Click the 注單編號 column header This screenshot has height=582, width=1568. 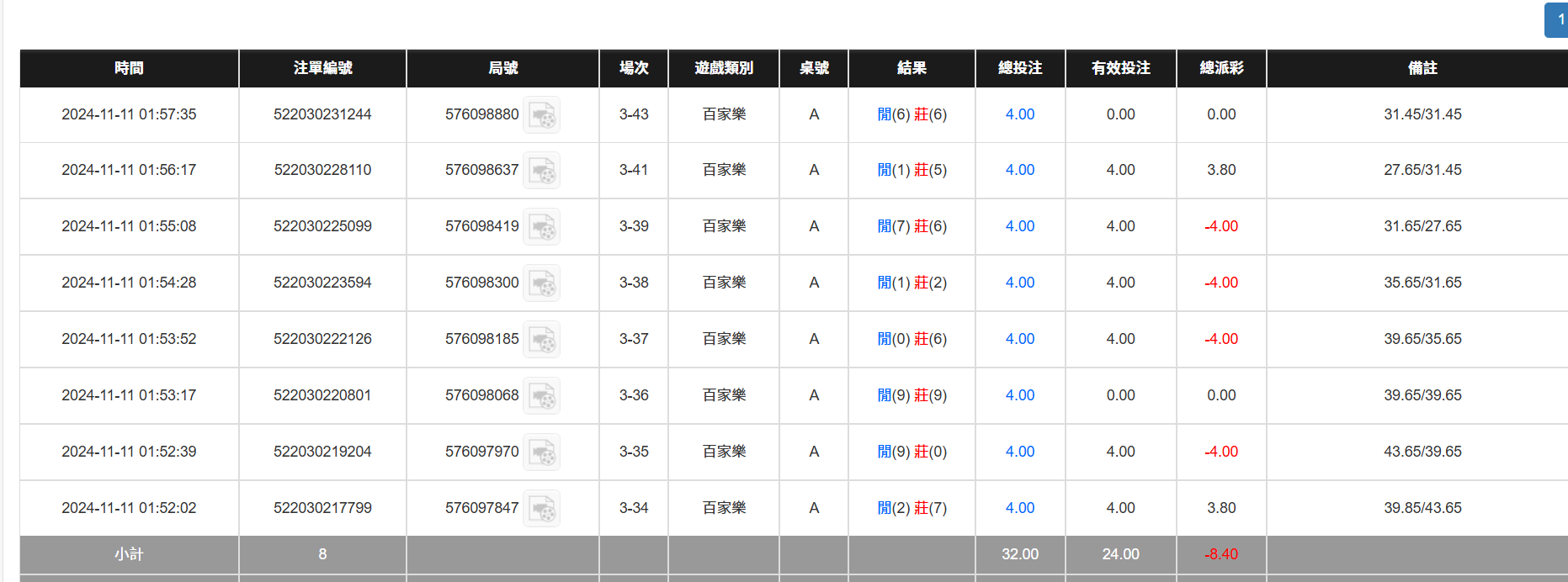(322, 68)
